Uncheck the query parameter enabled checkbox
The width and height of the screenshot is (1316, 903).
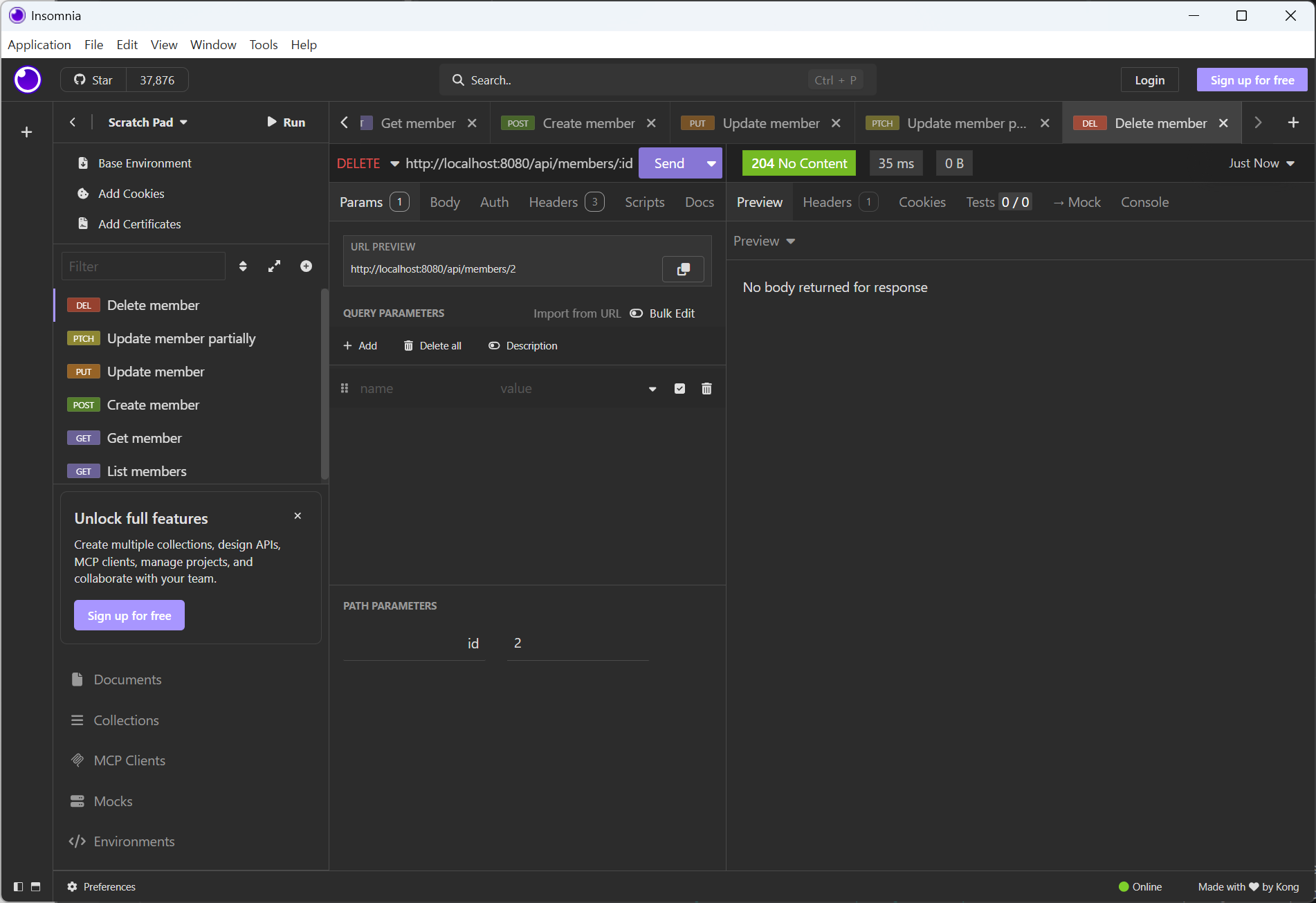click(x=679, y=389)
